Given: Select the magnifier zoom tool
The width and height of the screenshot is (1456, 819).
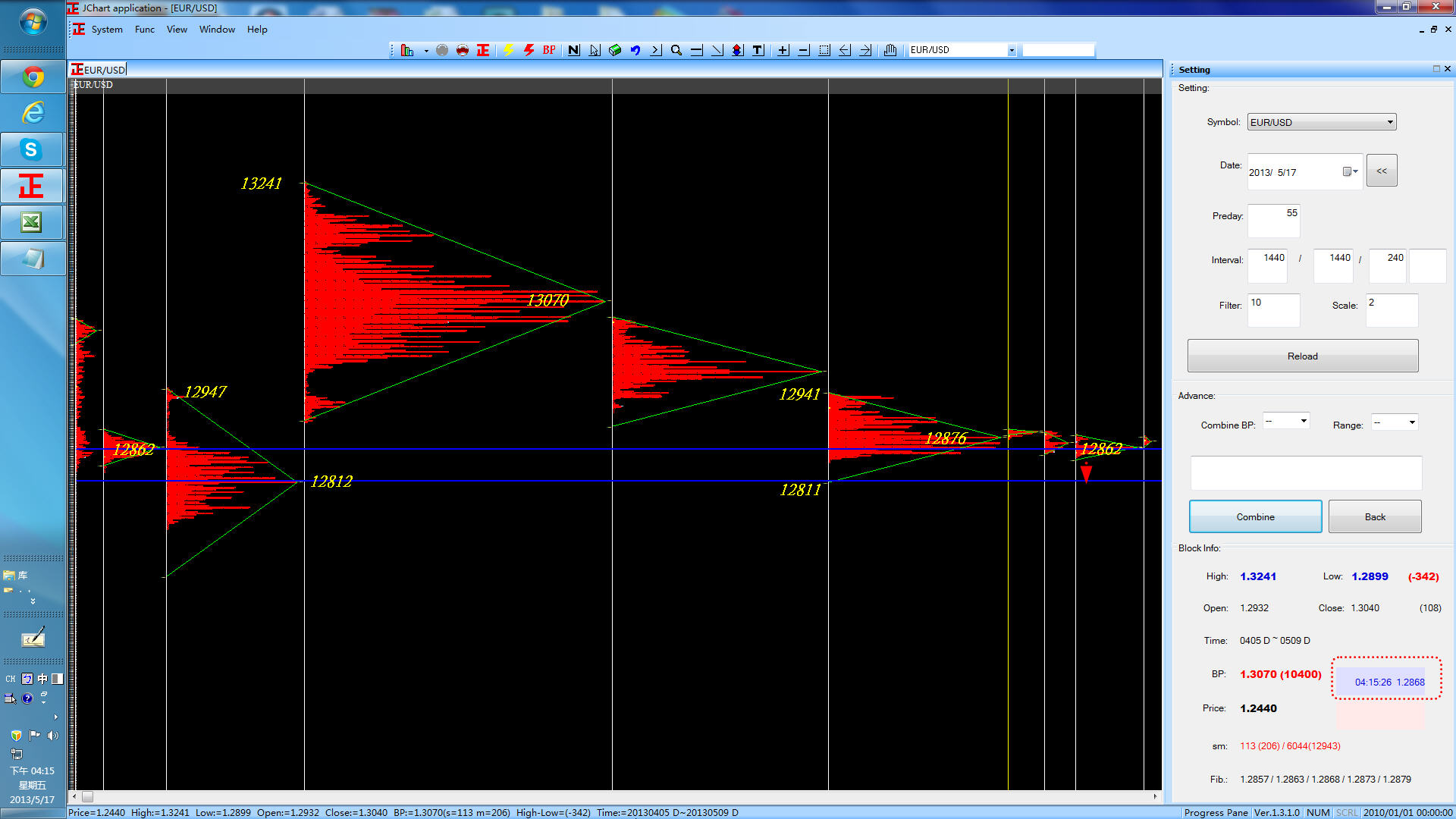Looking at the screenshot, I should click(x=676, y=50).
